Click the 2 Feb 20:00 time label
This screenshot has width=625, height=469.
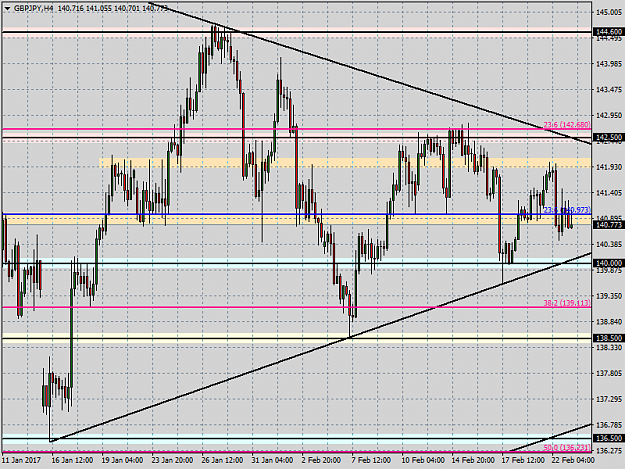pos(321,460)
